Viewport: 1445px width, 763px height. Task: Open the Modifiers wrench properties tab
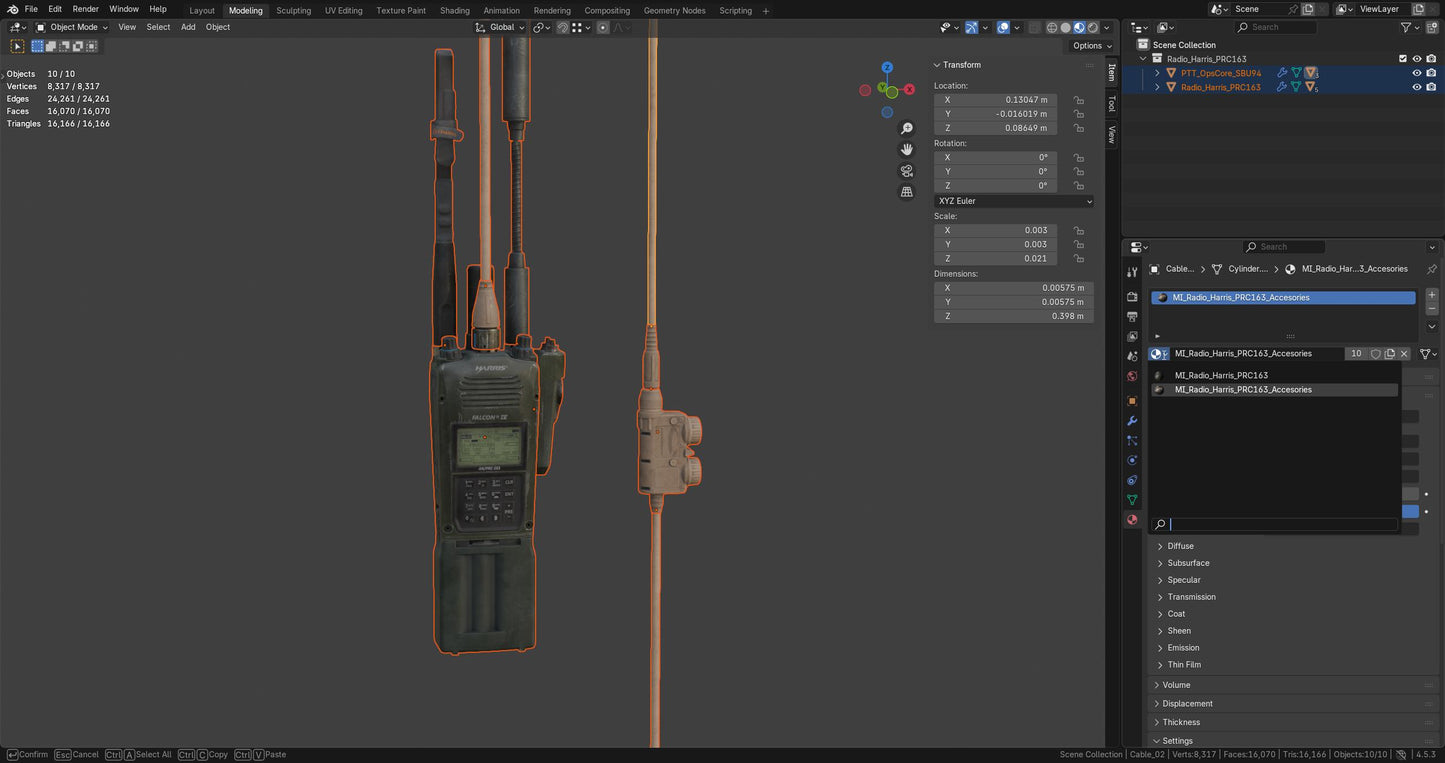point(1132,421)
